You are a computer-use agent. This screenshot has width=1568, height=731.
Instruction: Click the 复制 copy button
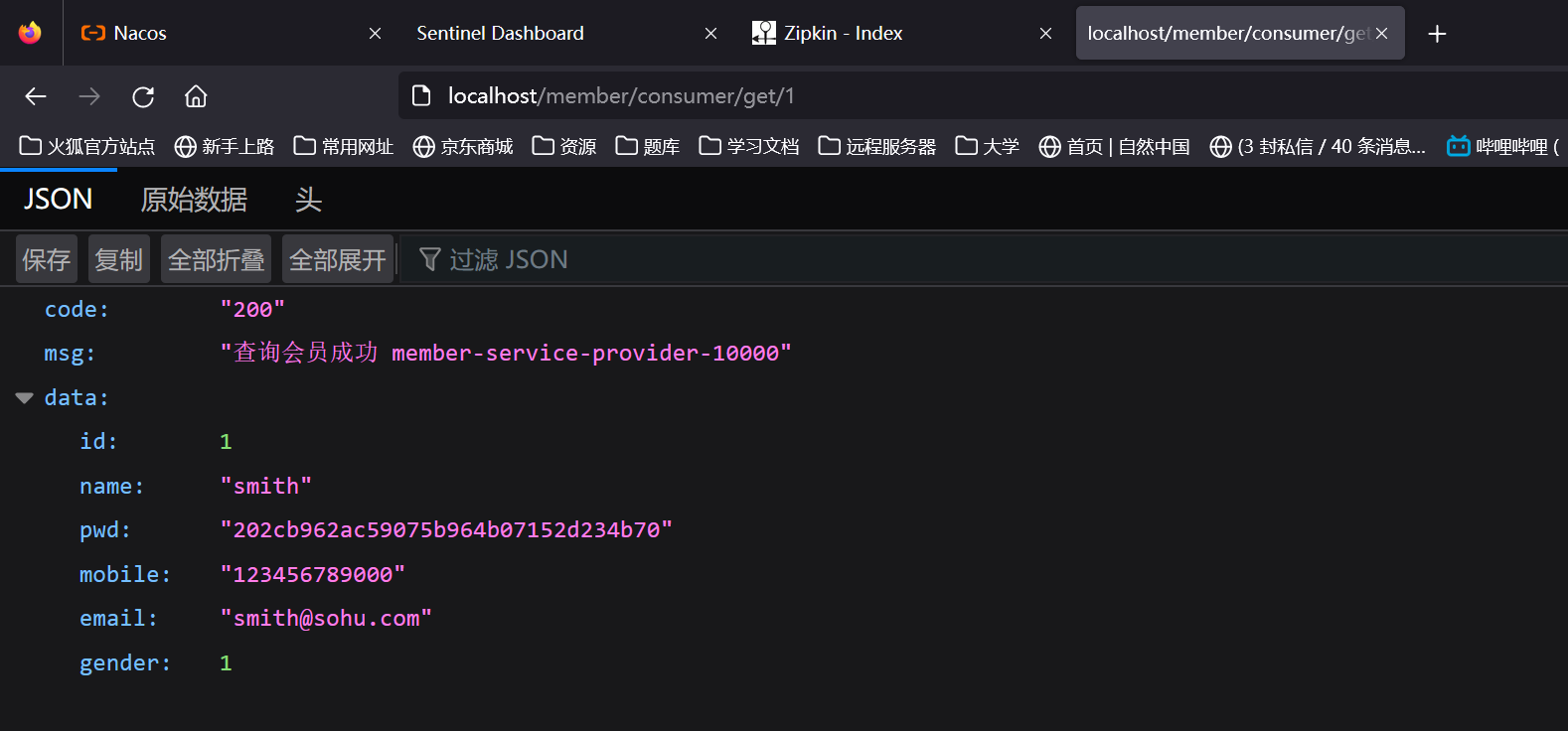pos(119,259)
